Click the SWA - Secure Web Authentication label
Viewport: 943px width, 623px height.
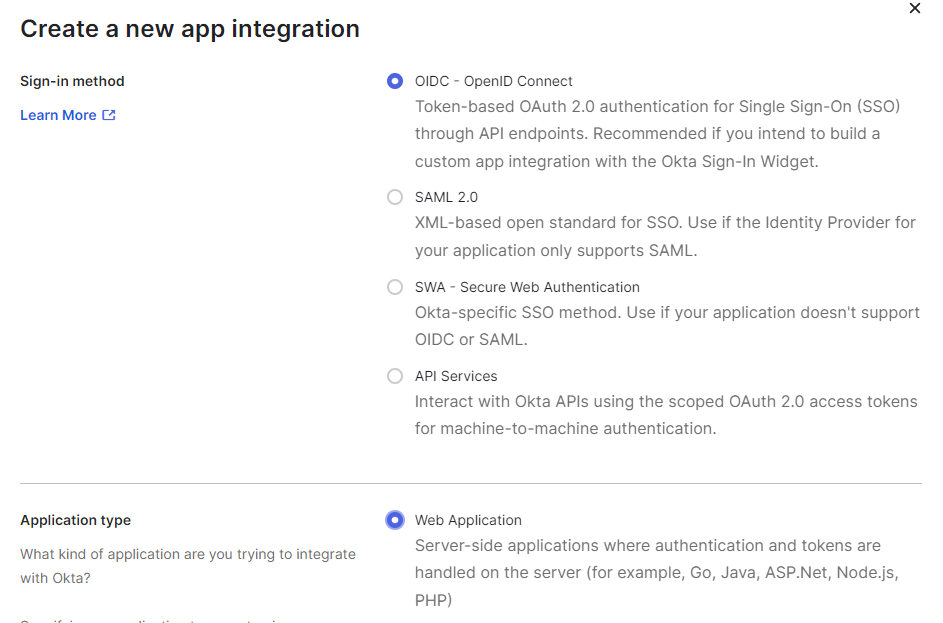click(527, 287)
